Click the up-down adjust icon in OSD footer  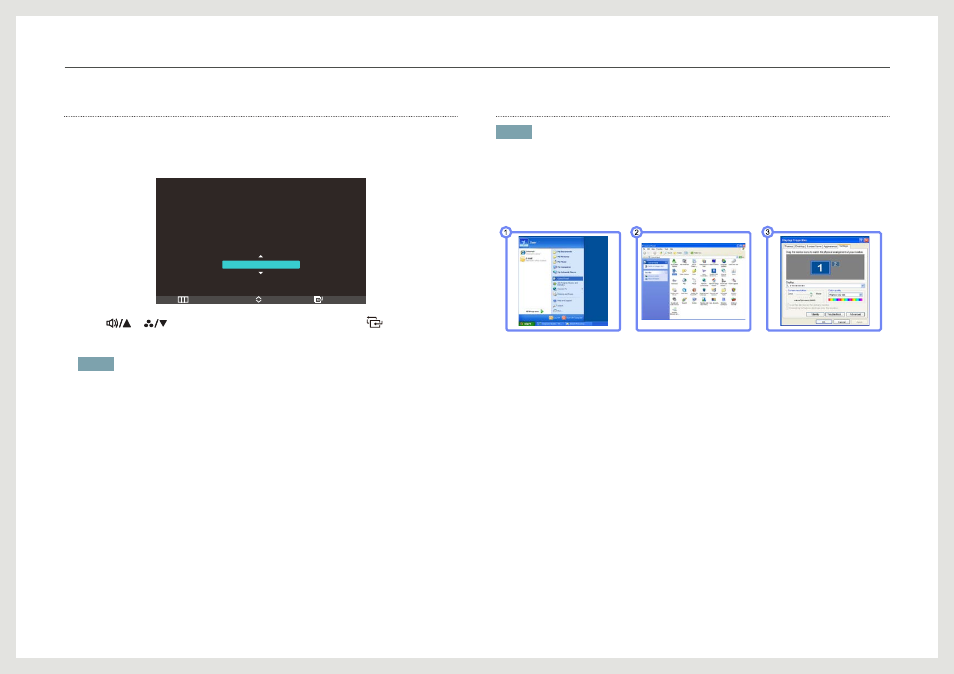(259, 299)
